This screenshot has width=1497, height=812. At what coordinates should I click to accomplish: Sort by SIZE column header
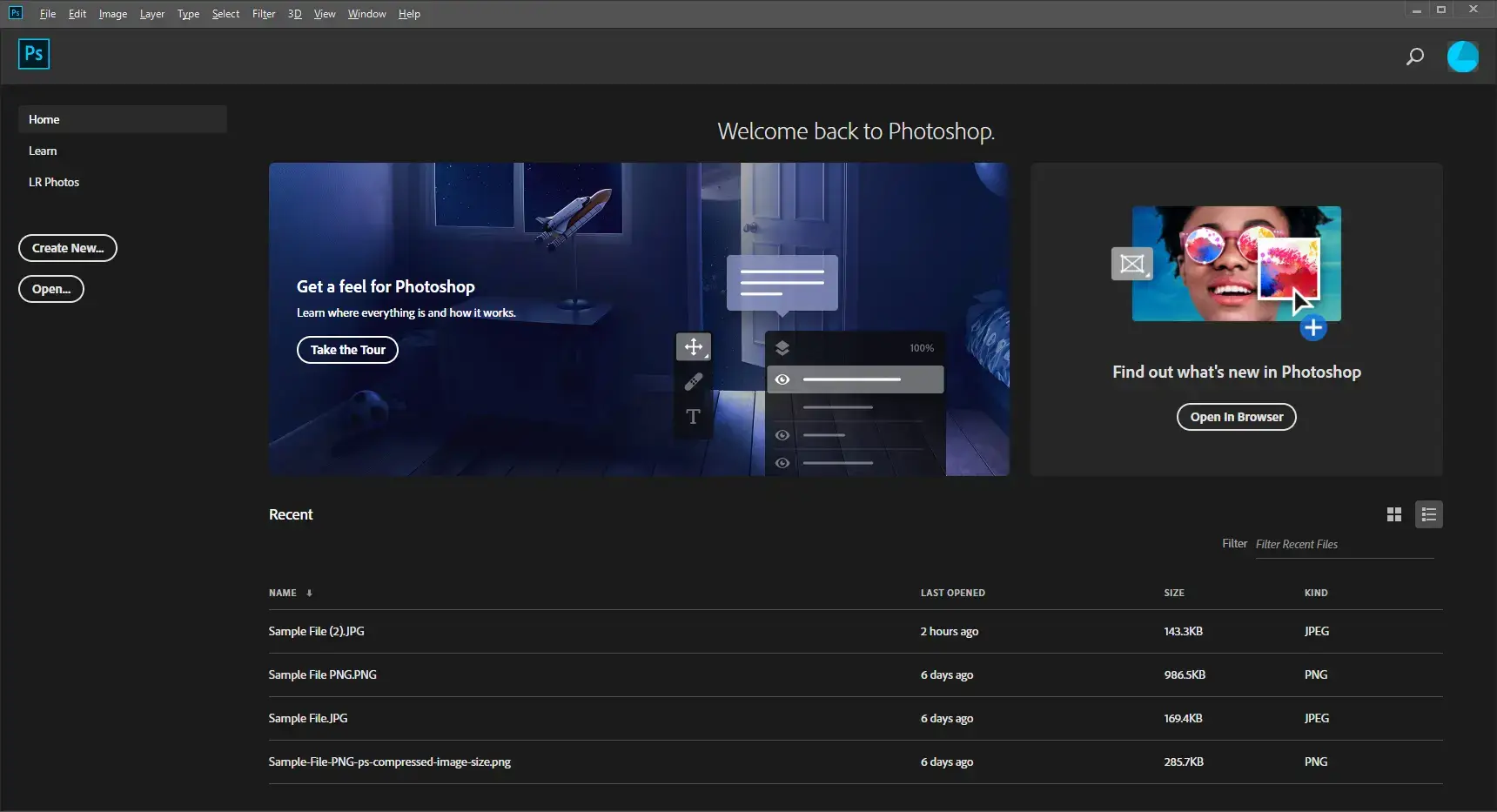click(x=1174, y=593)
